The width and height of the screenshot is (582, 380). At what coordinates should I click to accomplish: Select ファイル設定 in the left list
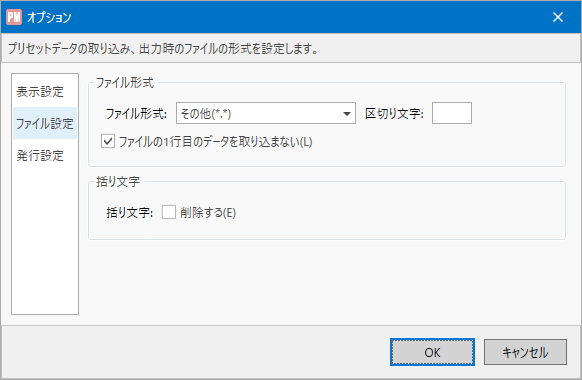[45, 123]
